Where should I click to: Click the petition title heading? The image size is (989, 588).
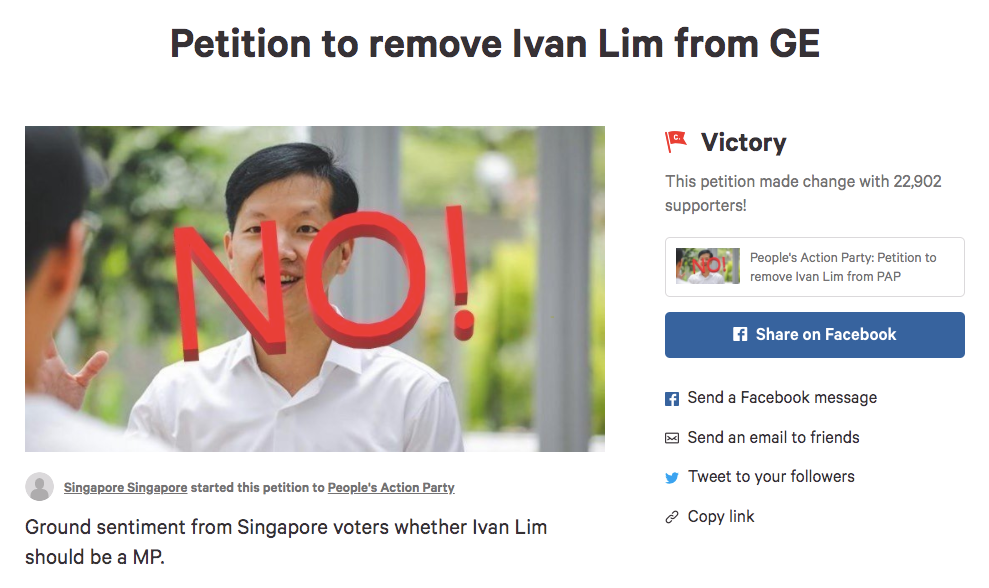pos(495,44)
